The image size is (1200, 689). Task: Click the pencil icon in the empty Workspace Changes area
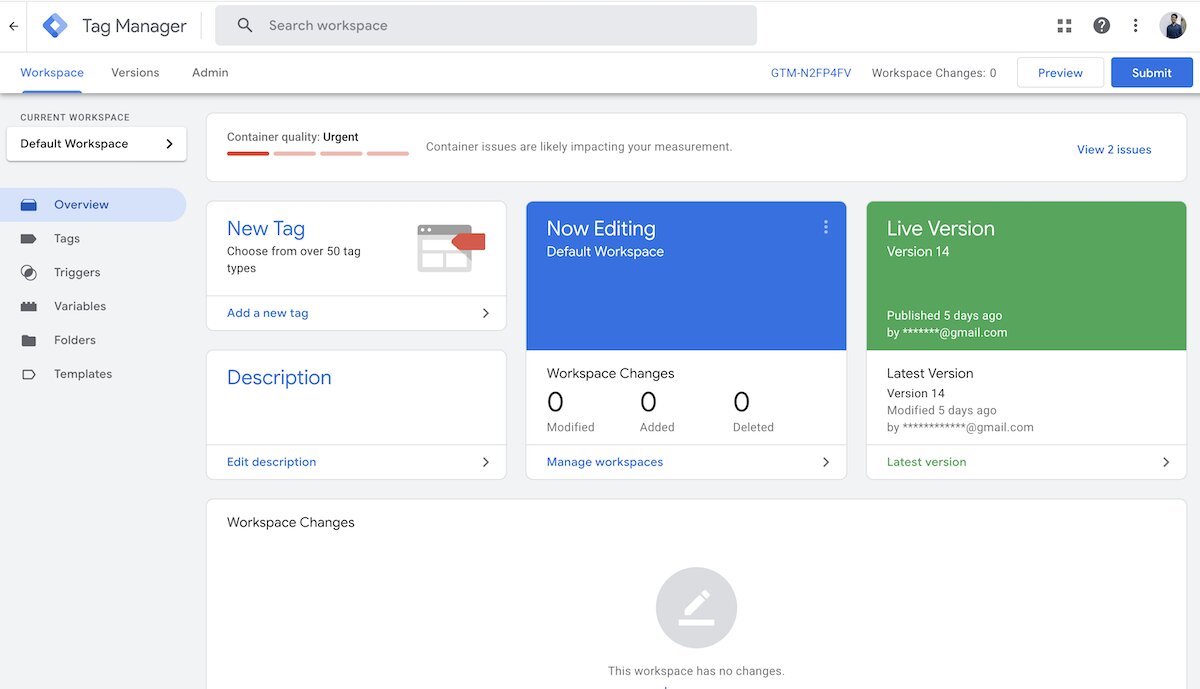pos(696,608)
